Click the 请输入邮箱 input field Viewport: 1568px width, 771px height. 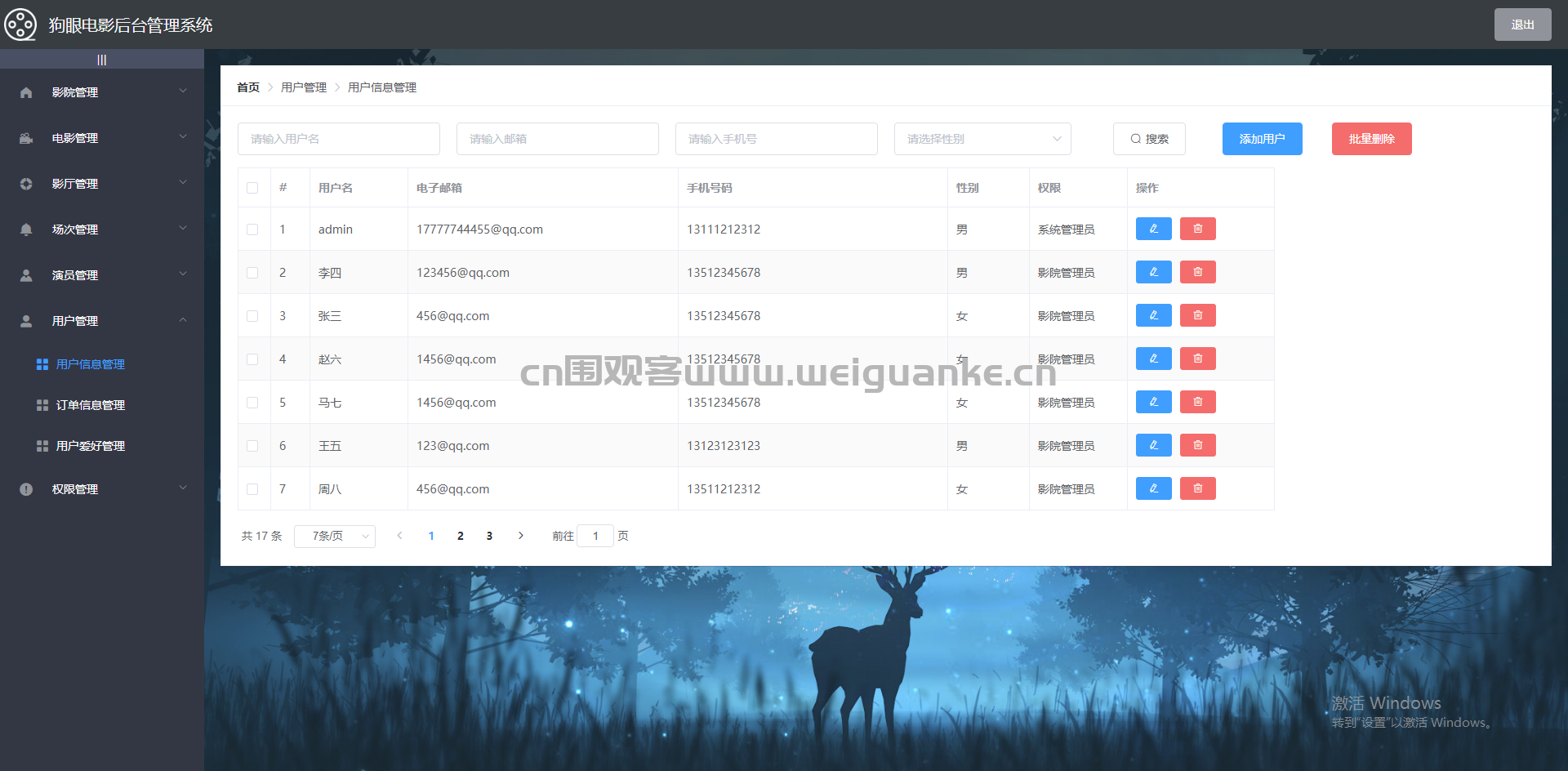(558, 139)
